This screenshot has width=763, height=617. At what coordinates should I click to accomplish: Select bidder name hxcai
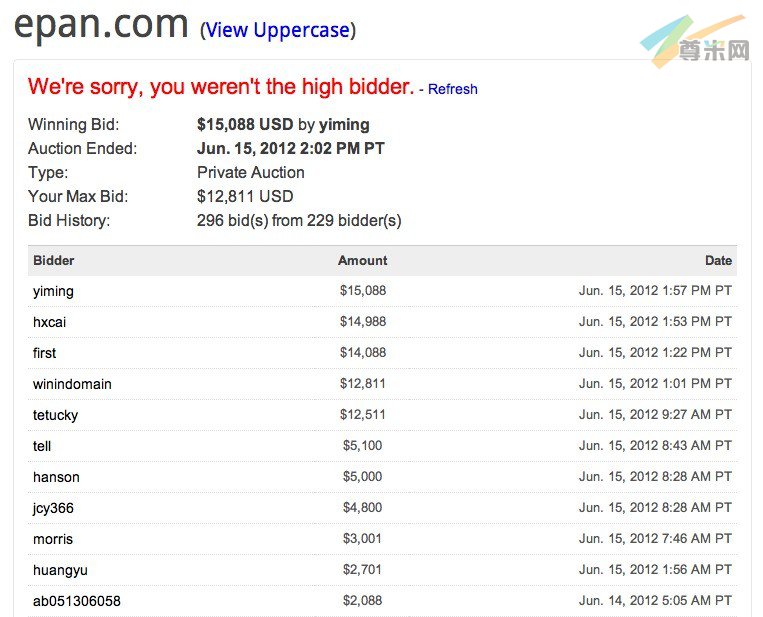50,322
